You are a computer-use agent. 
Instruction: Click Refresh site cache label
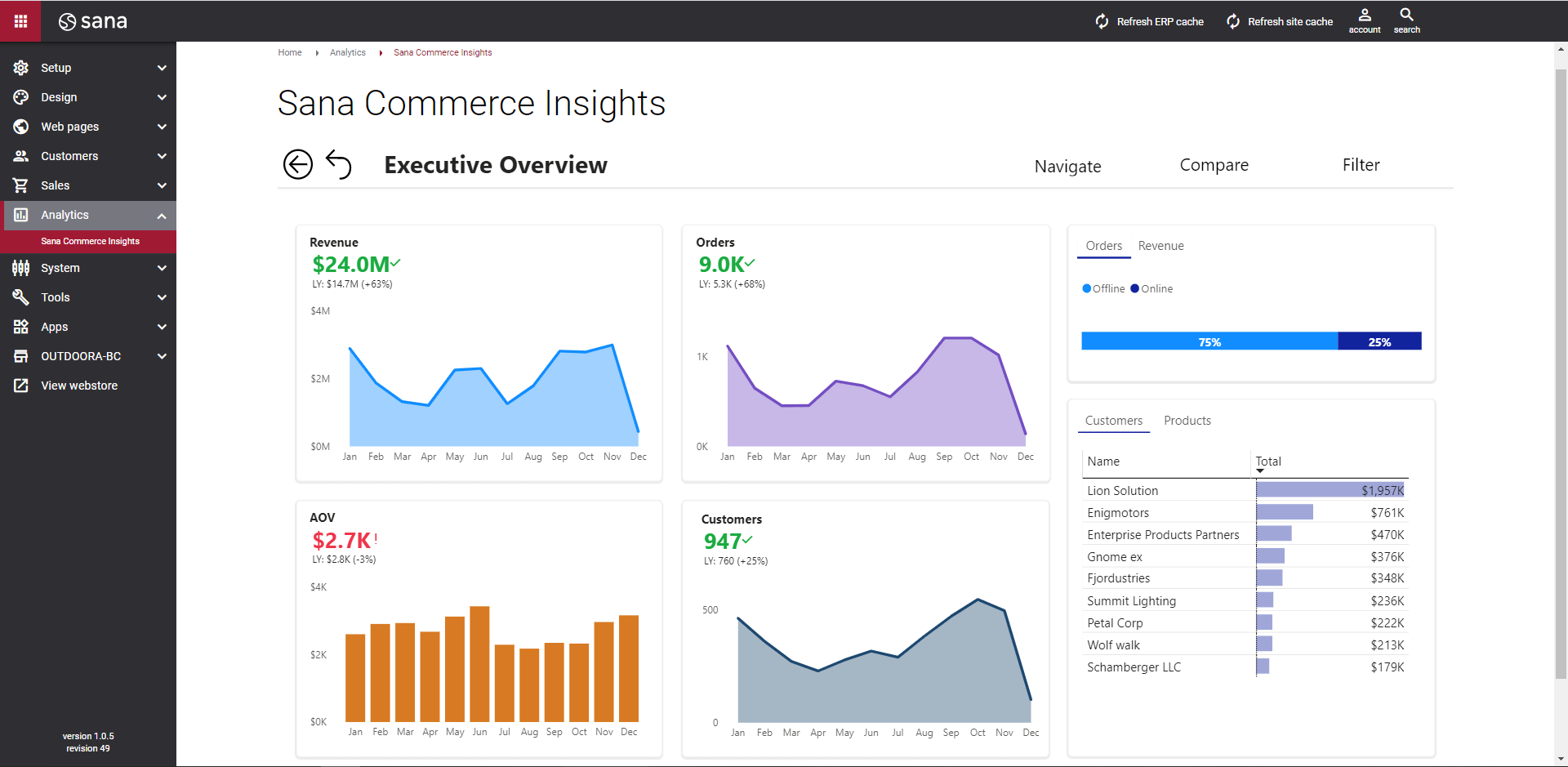(x=1290, y=22)
